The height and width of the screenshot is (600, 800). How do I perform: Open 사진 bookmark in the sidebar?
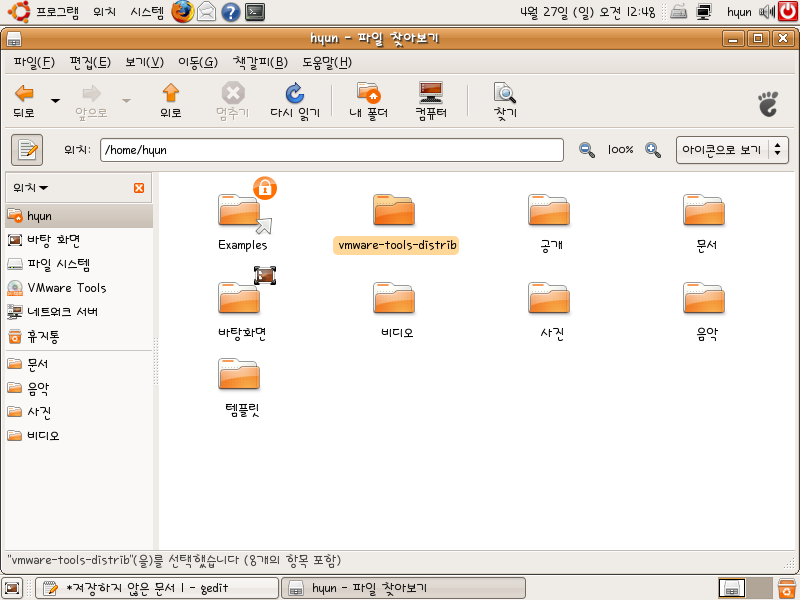pos(79,412)
